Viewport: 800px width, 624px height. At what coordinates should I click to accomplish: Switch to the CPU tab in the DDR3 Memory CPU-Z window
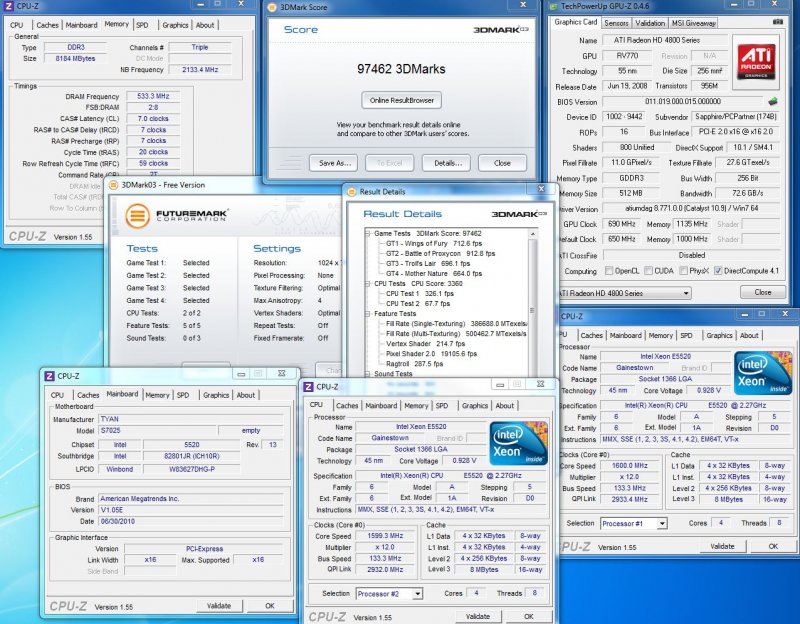[17, 25]
